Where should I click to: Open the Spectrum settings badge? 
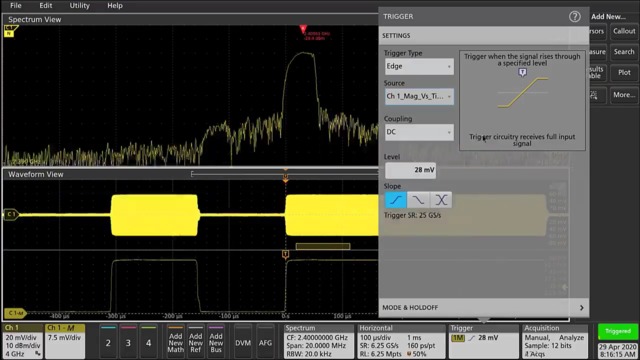coord(319,341)
